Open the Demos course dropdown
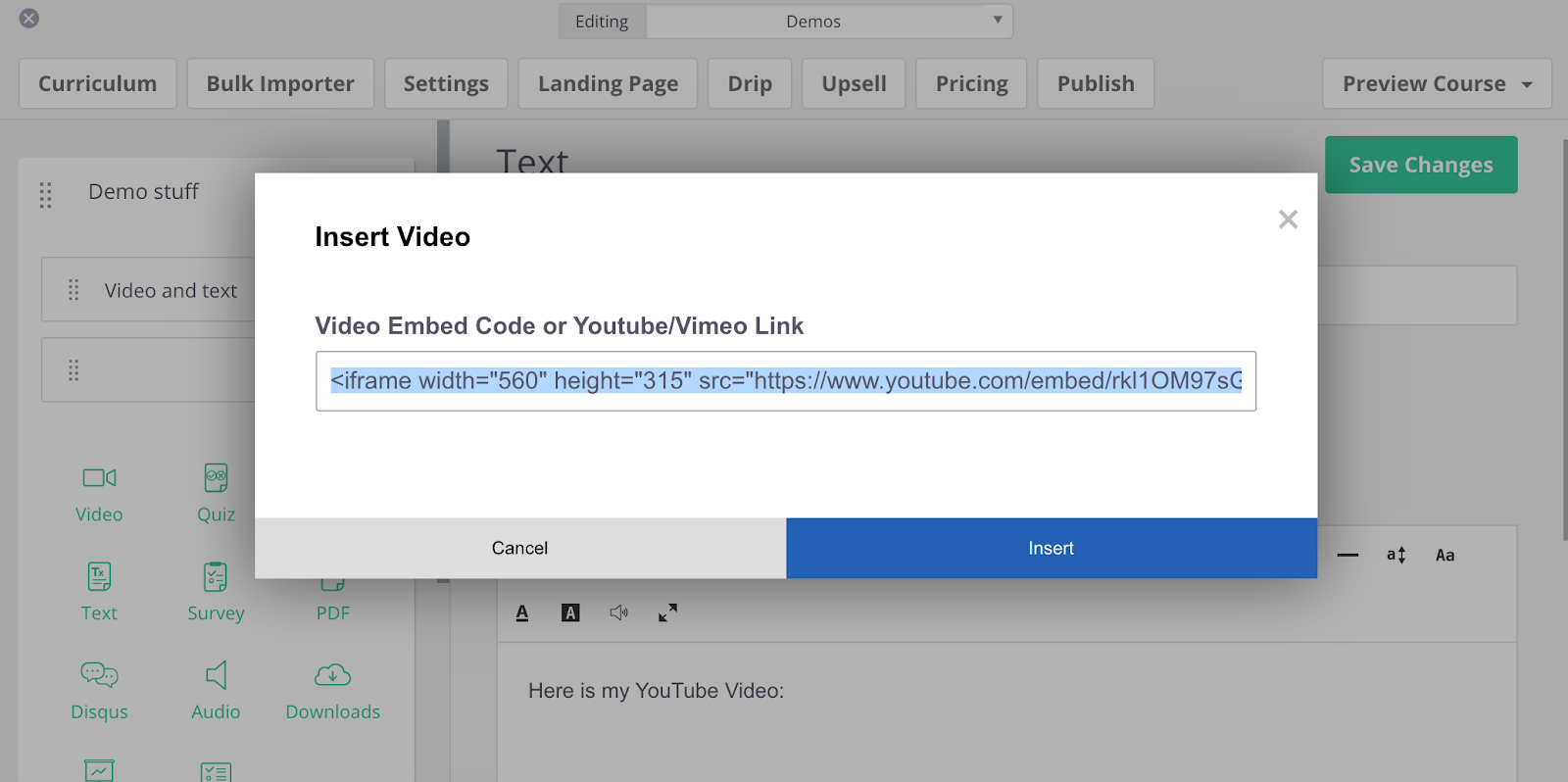The height and width of the screenshot is (782, 1568). [829, 22]
